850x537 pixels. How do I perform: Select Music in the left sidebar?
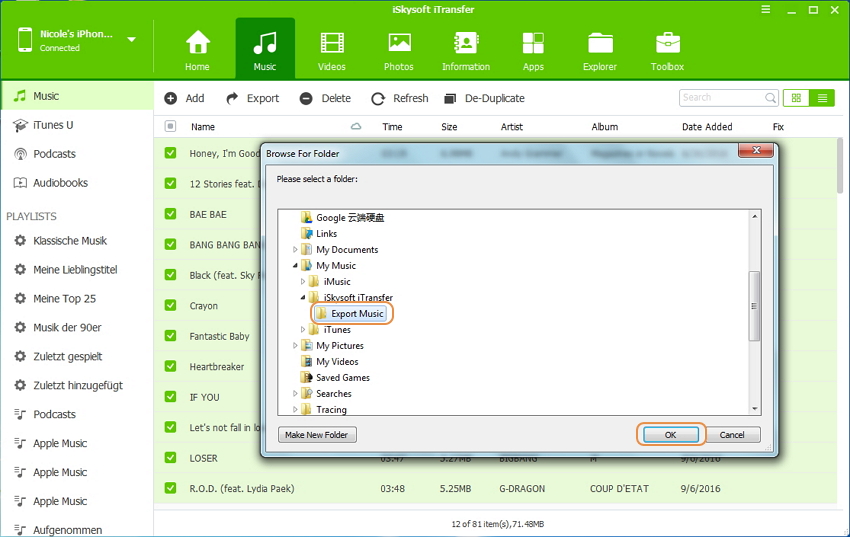point(77,96)
